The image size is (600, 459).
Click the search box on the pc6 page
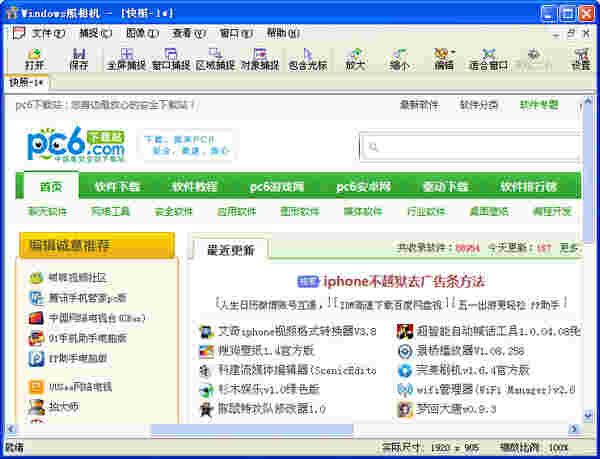click(x=470, y=147)
